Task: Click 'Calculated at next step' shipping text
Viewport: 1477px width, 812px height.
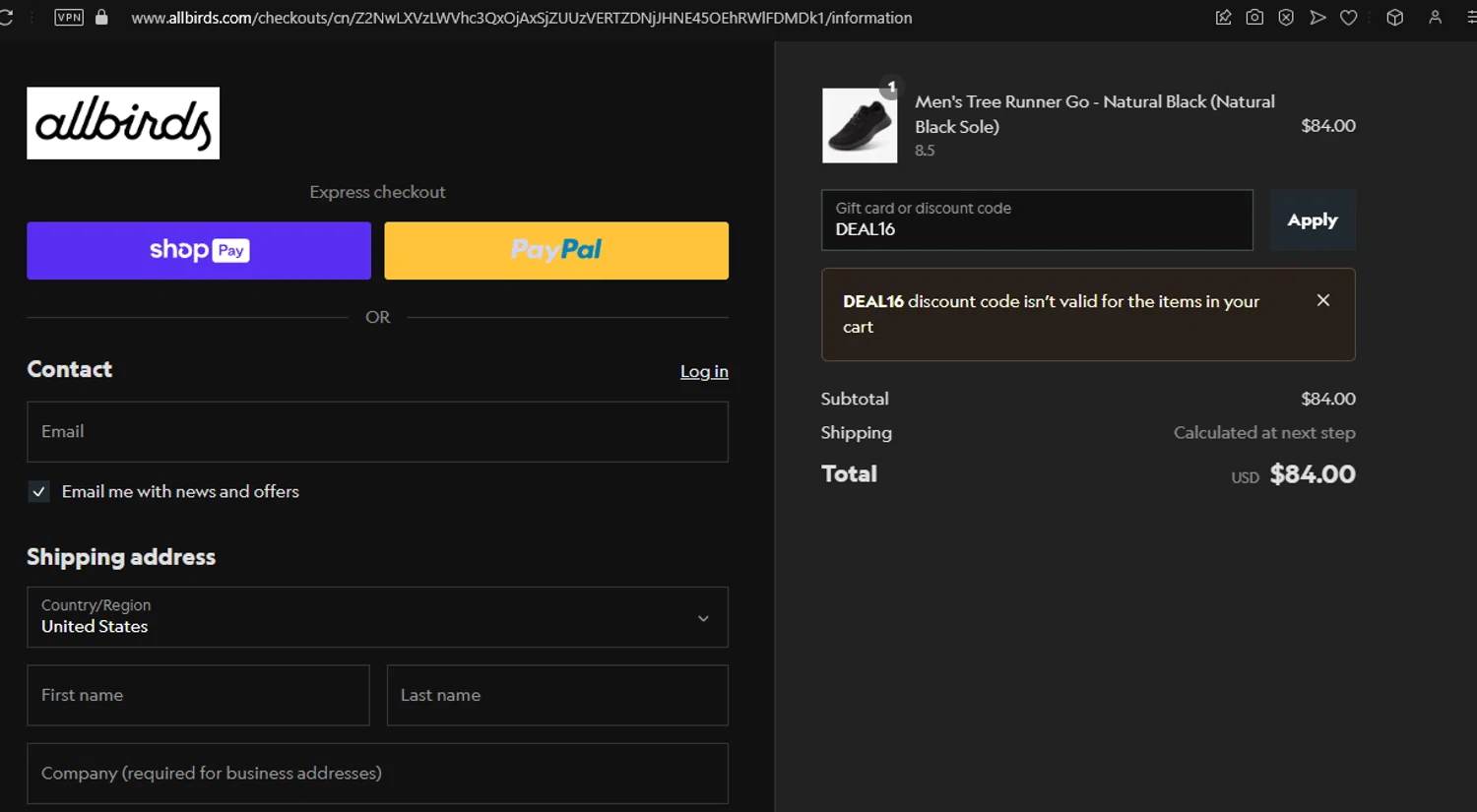Action: [1264, 432]
